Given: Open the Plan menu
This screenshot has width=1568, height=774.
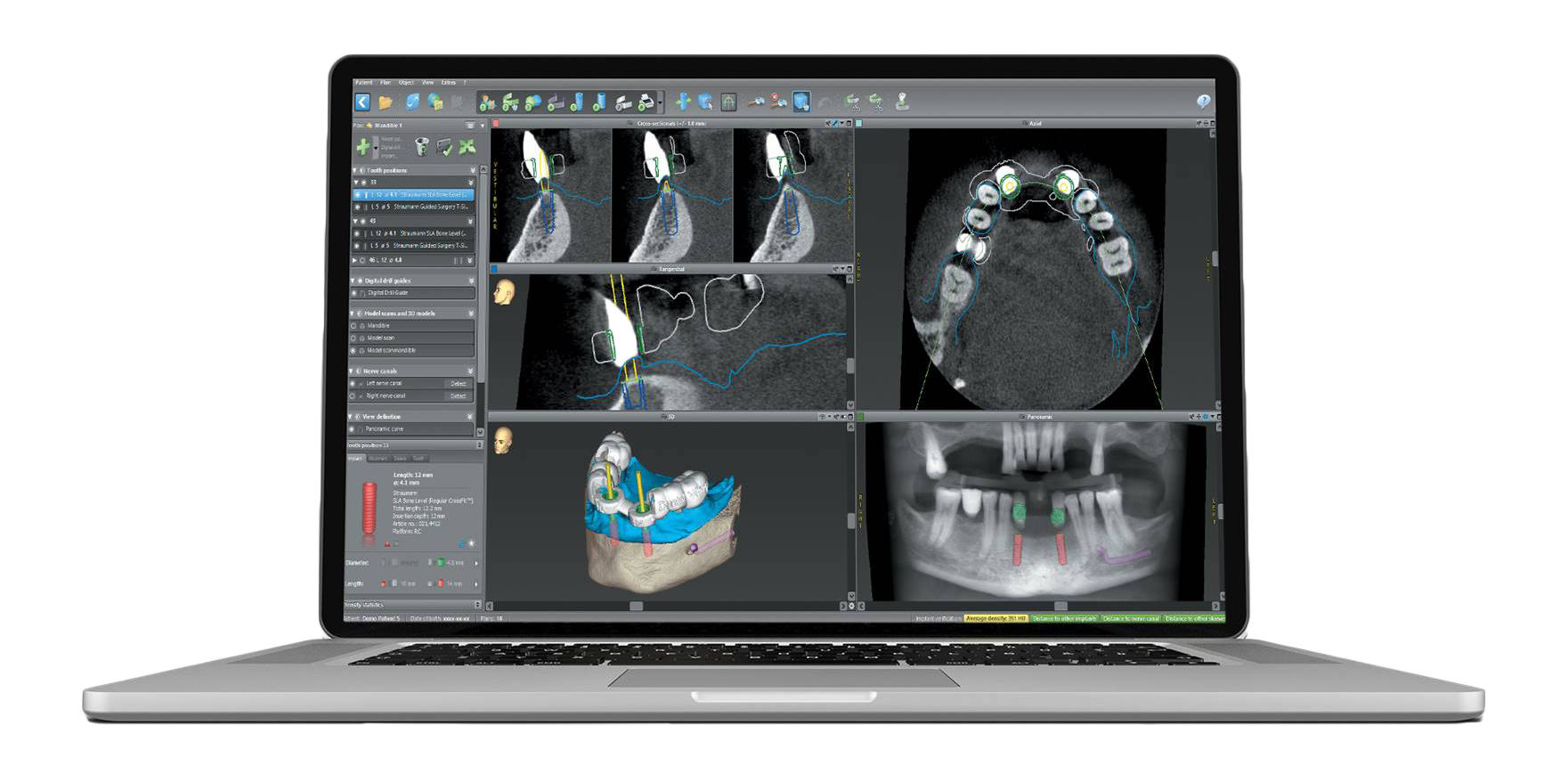Looking at the screenshot, I should [385, 82].
